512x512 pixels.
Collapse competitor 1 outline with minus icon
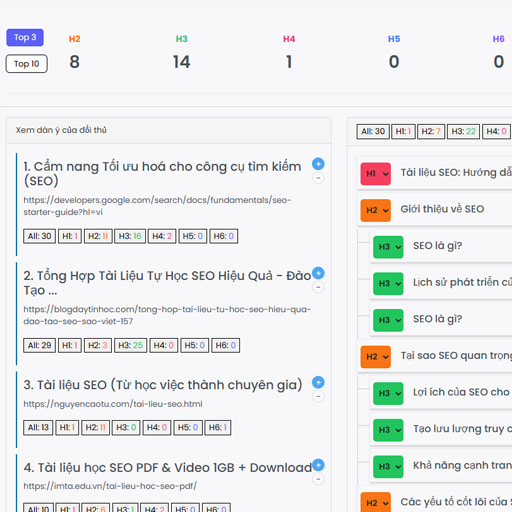318,178
